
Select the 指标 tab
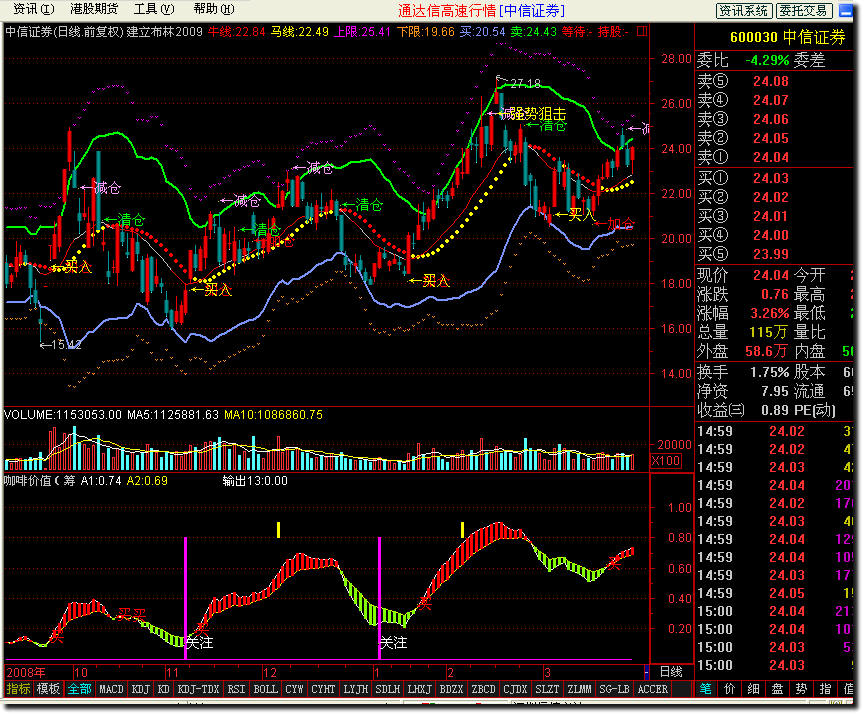[x=18, y=689]
